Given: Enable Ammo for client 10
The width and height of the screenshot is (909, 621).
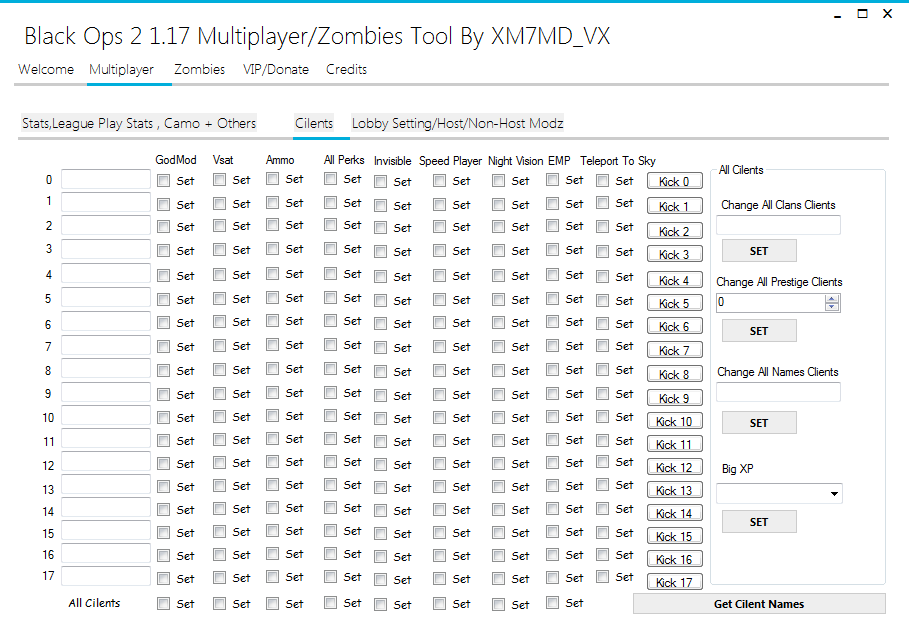Looking at the screenshot, I should (272, 416).
